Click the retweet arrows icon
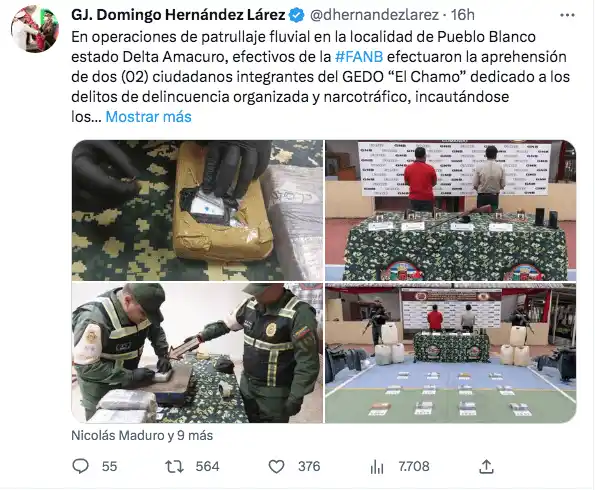The width and height of the screenshot is (595, 490). coord(175,466)
